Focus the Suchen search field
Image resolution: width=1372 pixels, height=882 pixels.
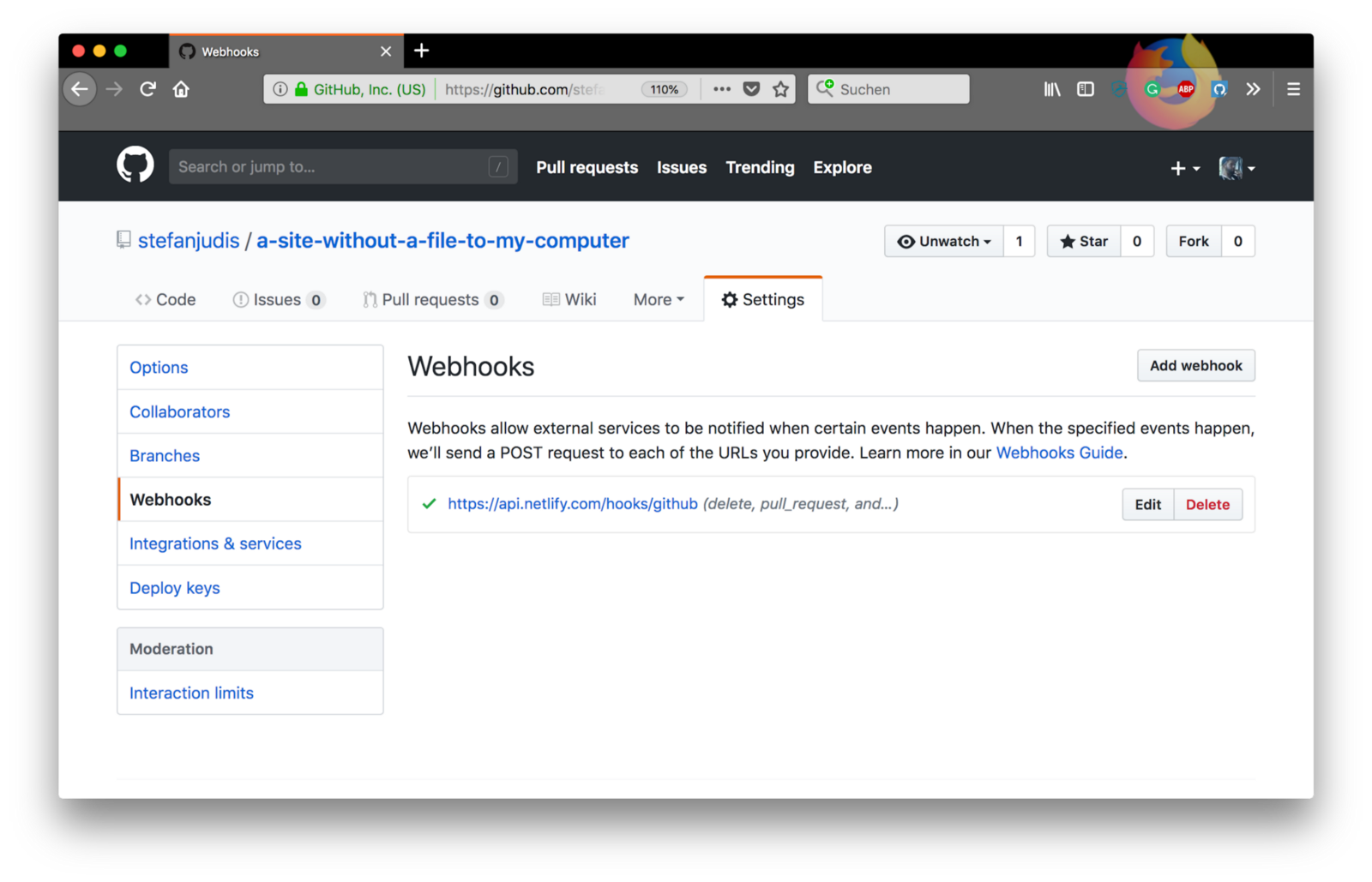(x=888, y=89)
